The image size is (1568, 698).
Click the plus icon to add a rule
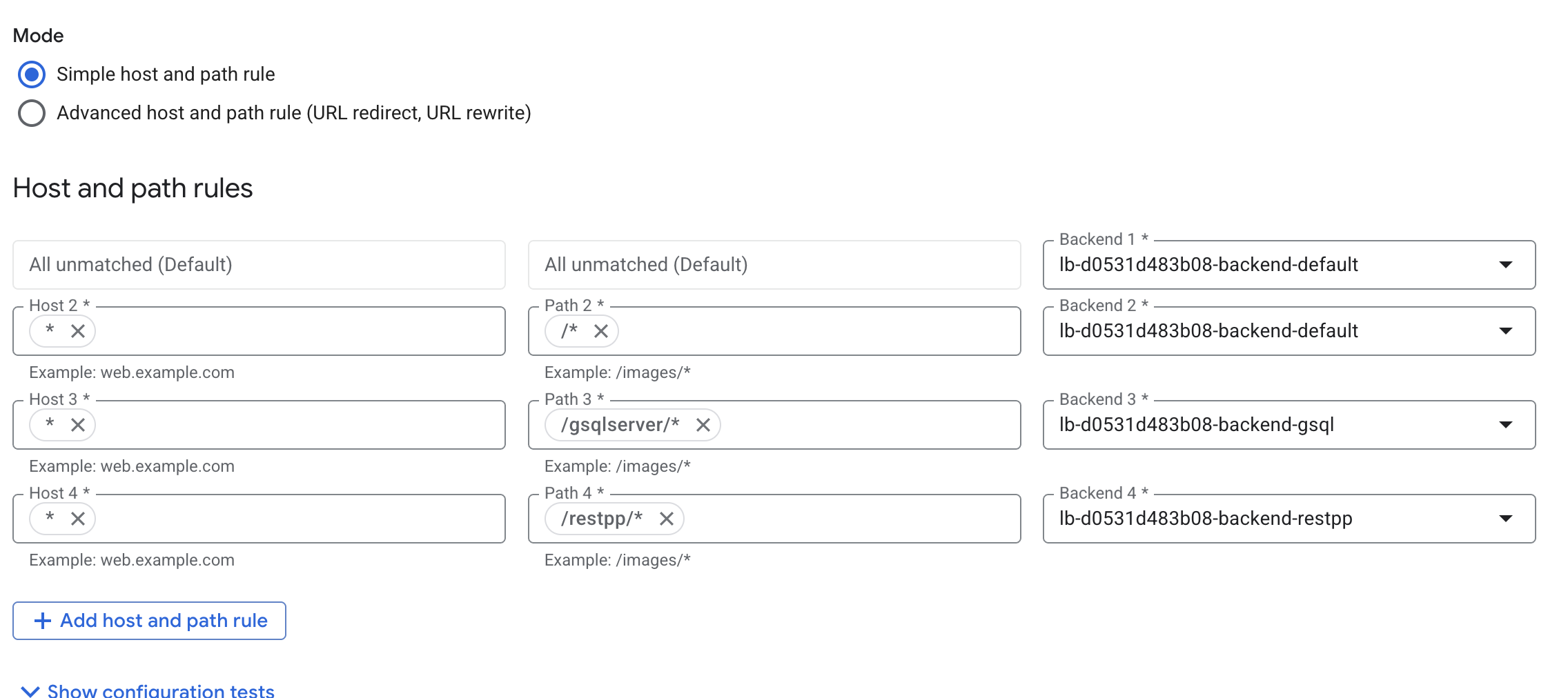tap(43, 621)
